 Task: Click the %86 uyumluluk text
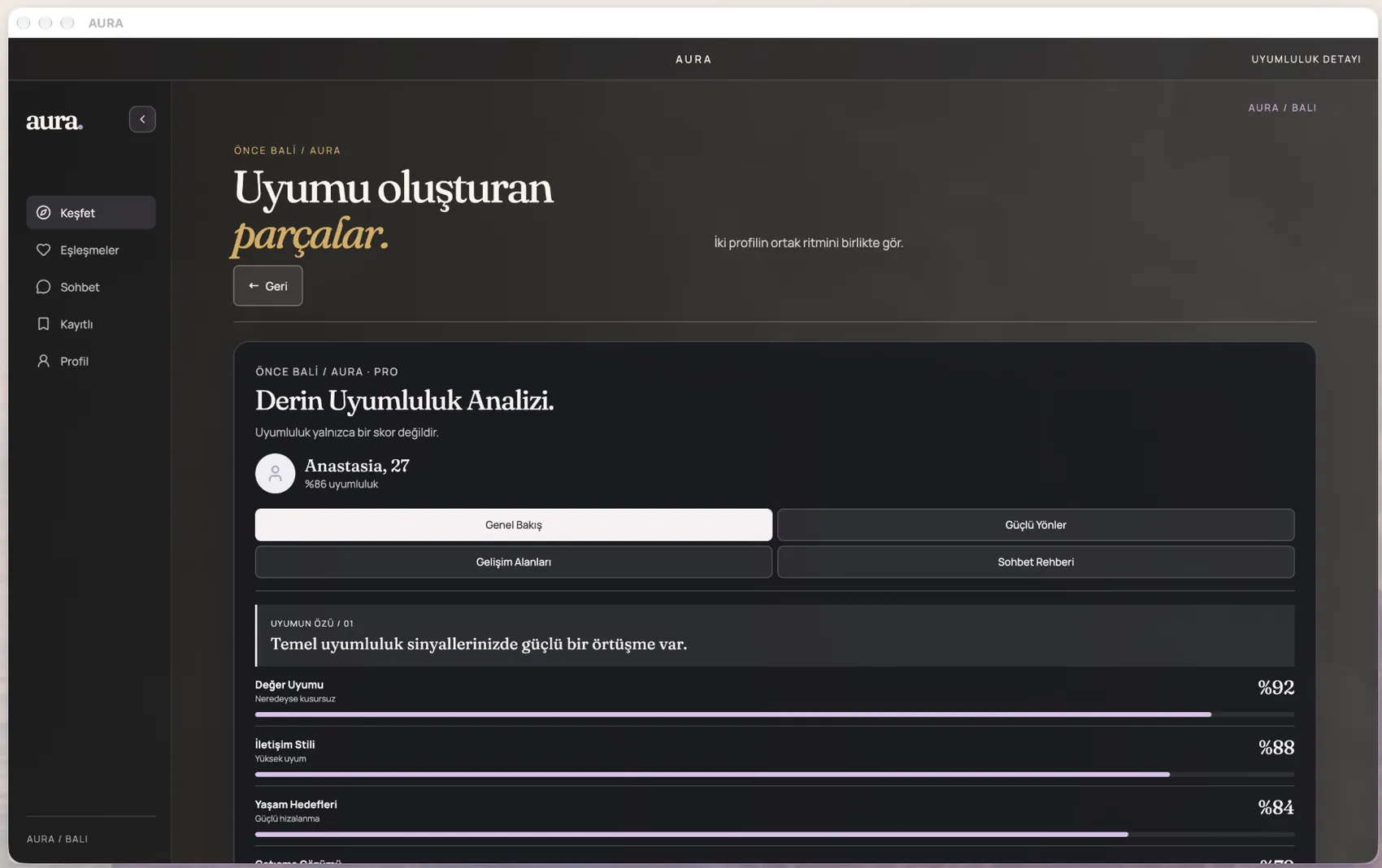341,484
